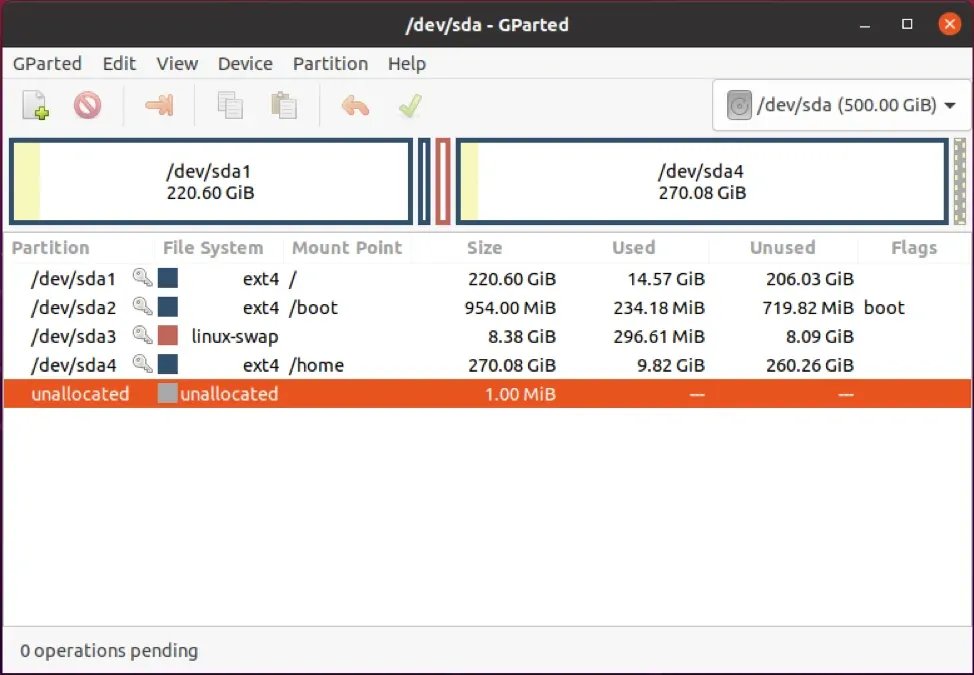
Task: Click the blue ext4 color swatch for /dev/sda1
Action: [168, 278]
